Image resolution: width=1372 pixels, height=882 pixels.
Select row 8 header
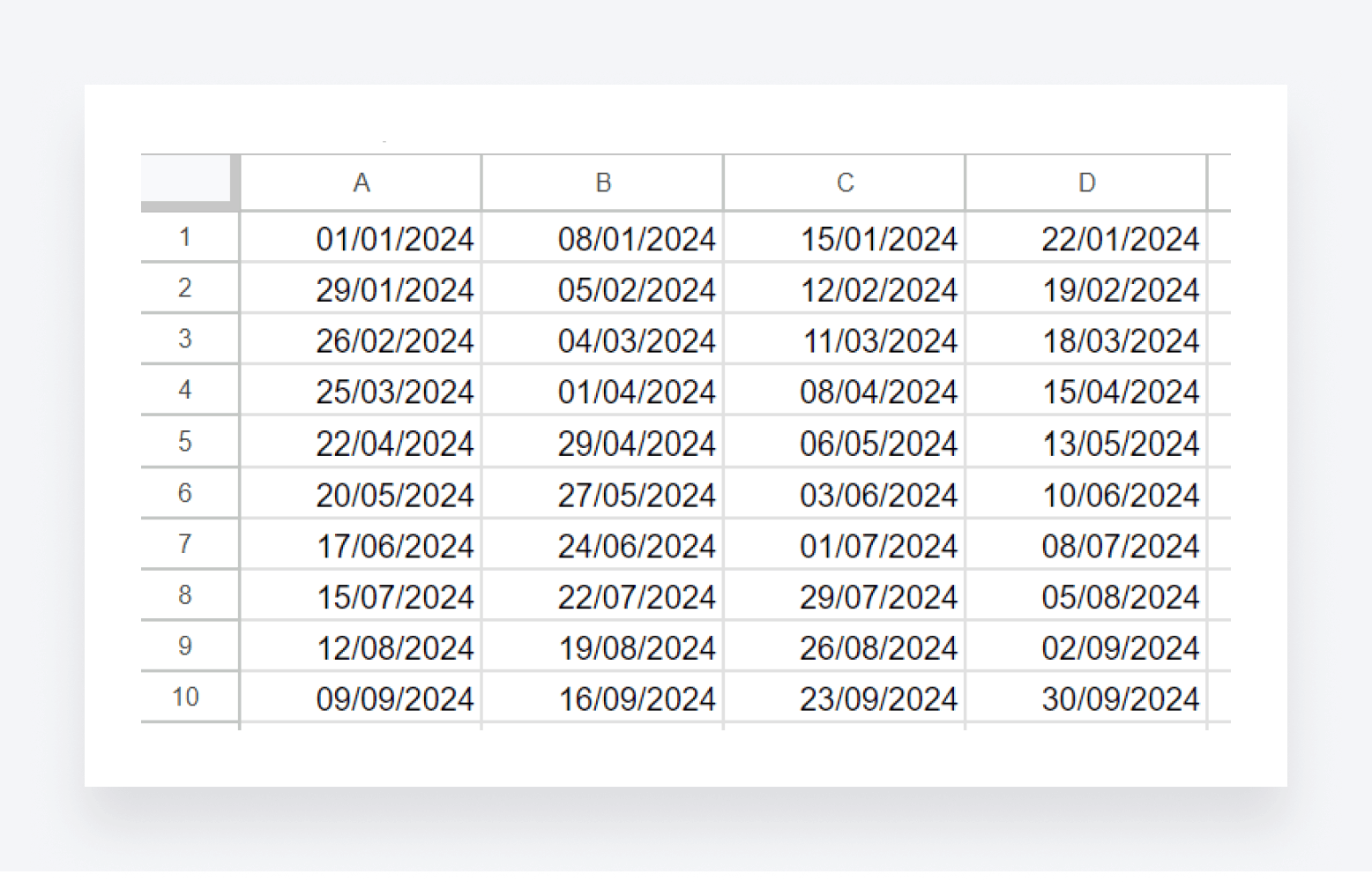[x=189, y=594]
